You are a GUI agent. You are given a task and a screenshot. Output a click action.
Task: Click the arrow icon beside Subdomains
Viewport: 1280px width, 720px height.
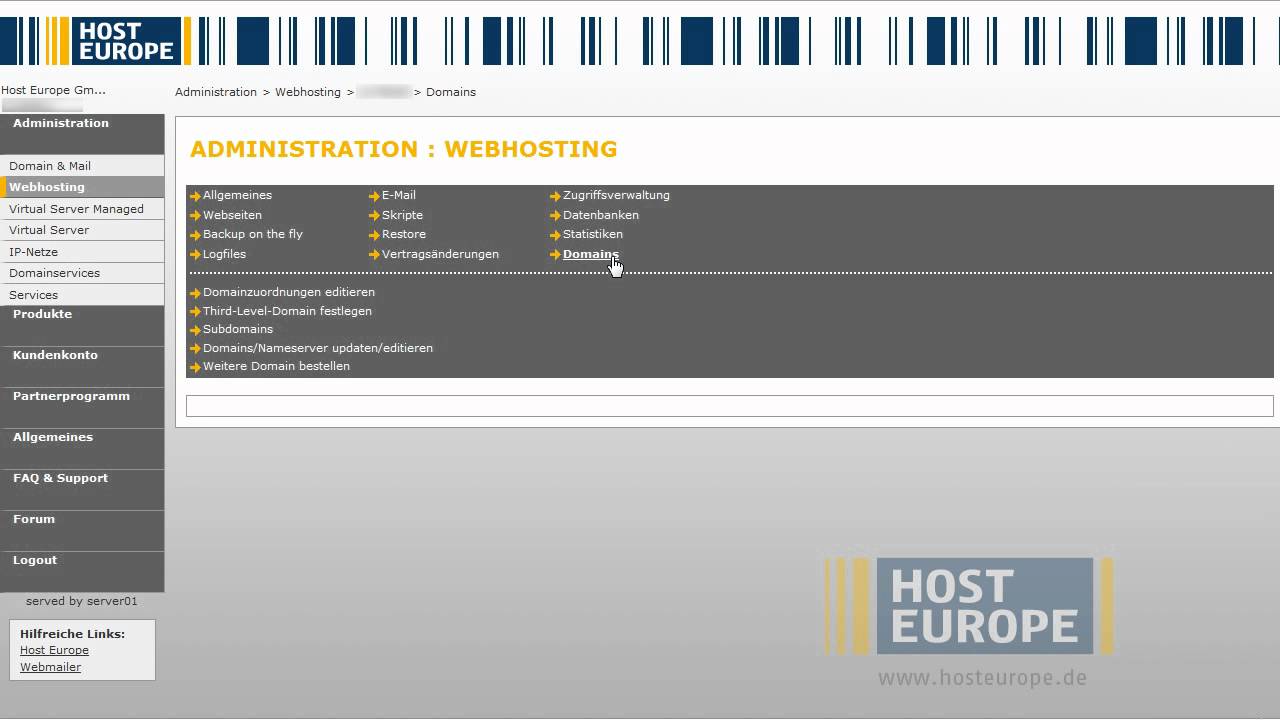click(195, 330)
